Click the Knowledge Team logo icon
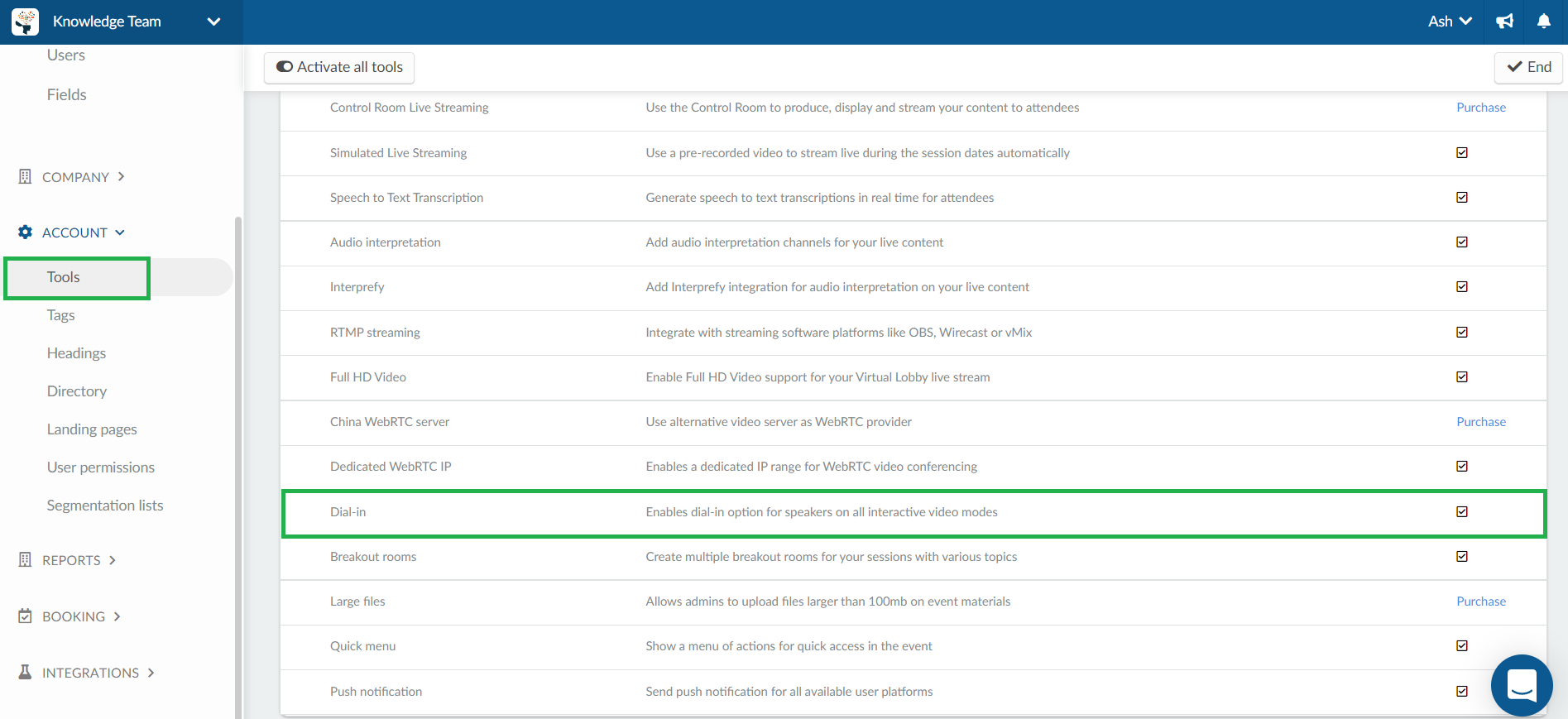1568x719 pixels. pyautogui.click(x=26, y=22)
